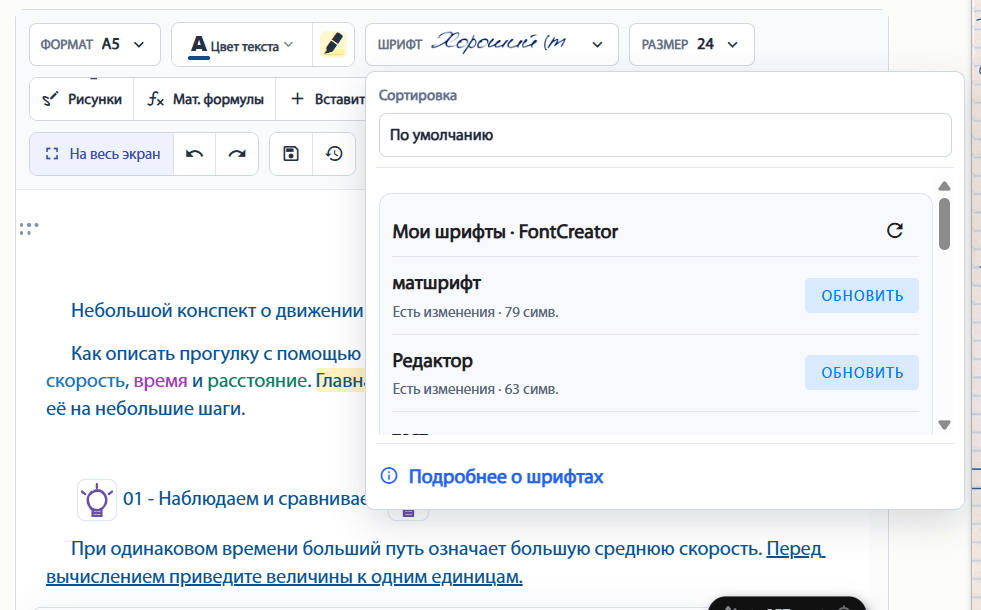Open Мат. формулы formula tool
This screenshot has width=981, height=610.
click(x=205, y=99)
